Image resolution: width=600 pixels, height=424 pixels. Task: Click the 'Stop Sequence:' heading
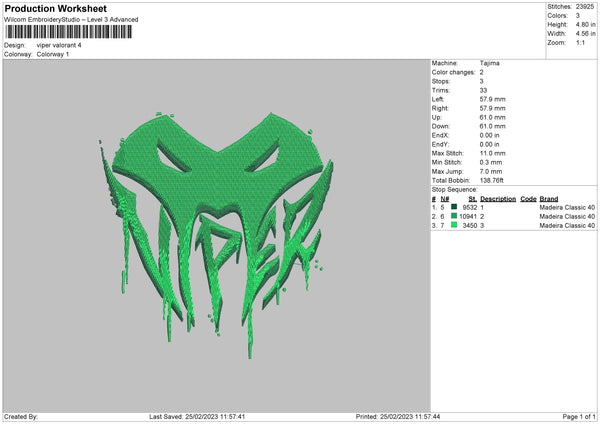pos(455,190)
